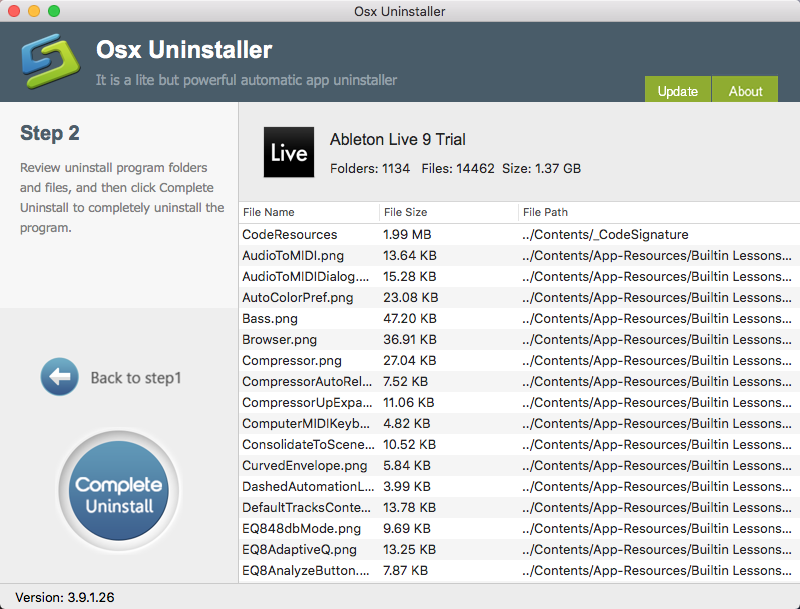Sort by File Name column header

(269, 212)
